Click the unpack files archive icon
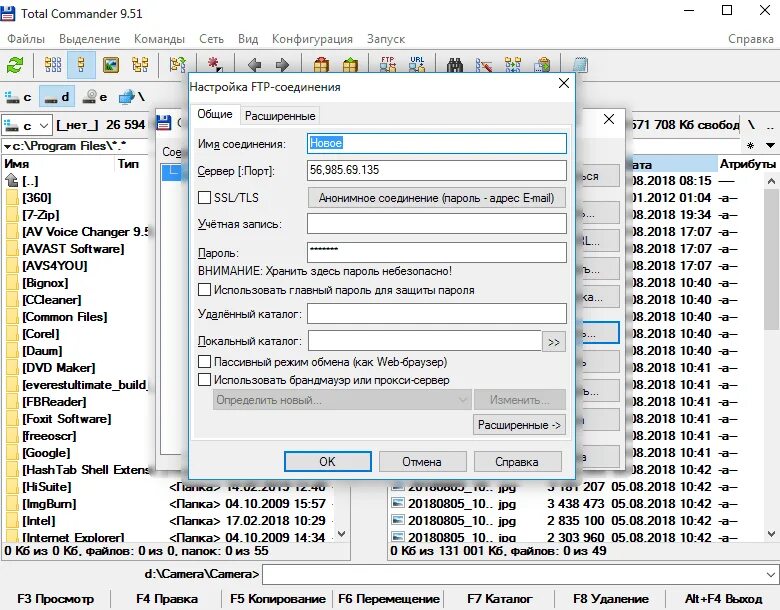 pyautogui.click(x=350, y=65)
